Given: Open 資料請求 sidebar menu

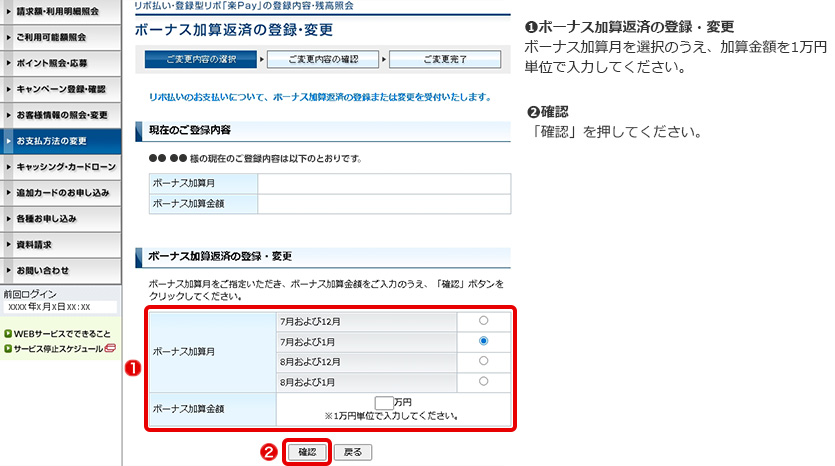Looking at the screenshot, I should pos(60,245).
